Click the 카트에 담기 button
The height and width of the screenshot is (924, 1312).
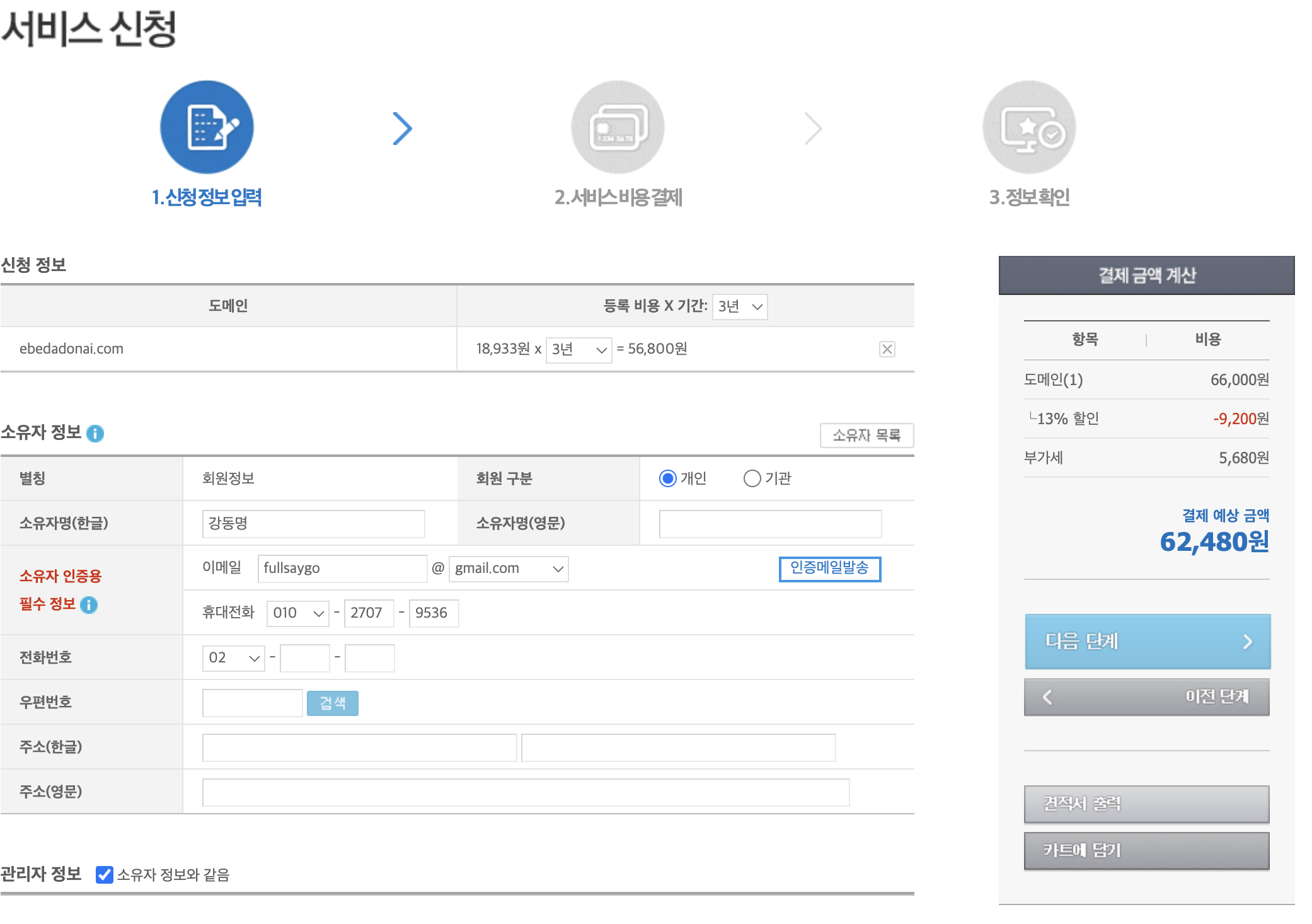click(1147, 851)
